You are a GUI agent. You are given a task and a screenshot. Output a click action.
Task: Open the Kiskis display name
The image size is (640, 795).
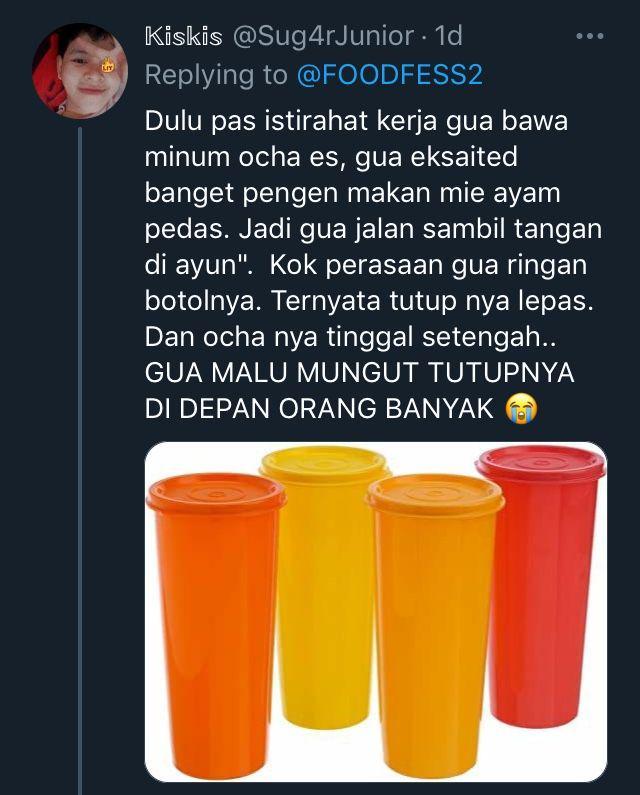coord(184,37)
